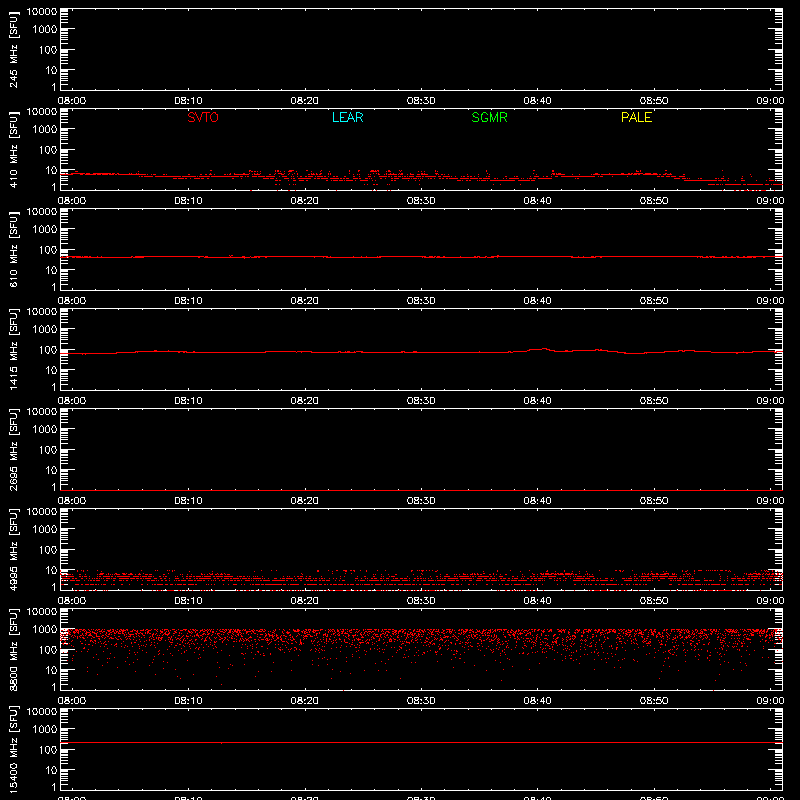Click the 10000 tick value on 245 MHz panel

point(42,12)
